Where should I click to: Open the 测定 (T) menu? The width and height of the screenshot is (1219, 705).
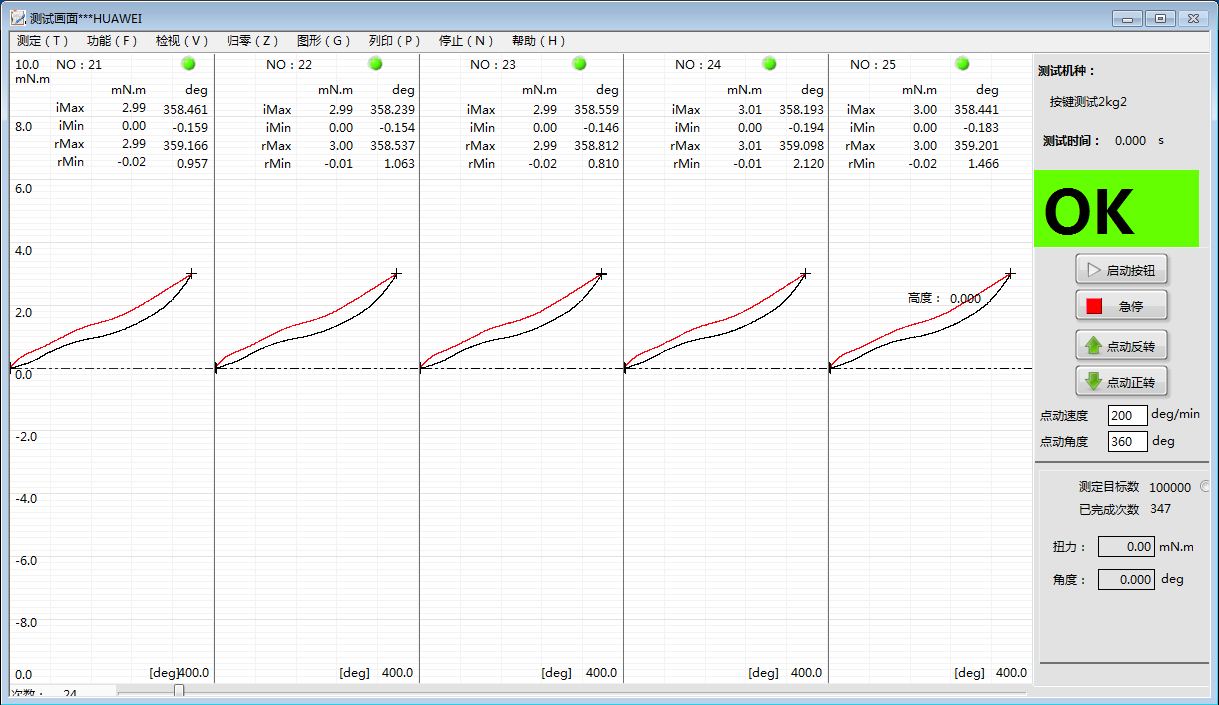[43, 41]
